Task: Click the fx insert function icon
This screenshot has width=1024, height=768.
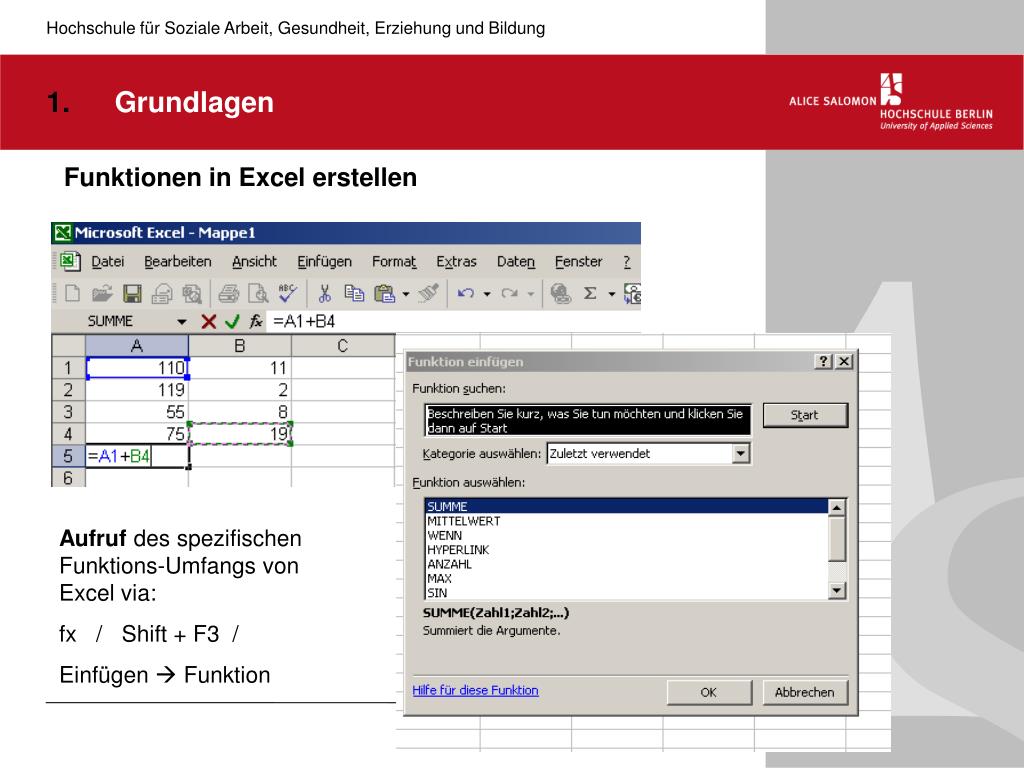Action: (x=256, y=321)
